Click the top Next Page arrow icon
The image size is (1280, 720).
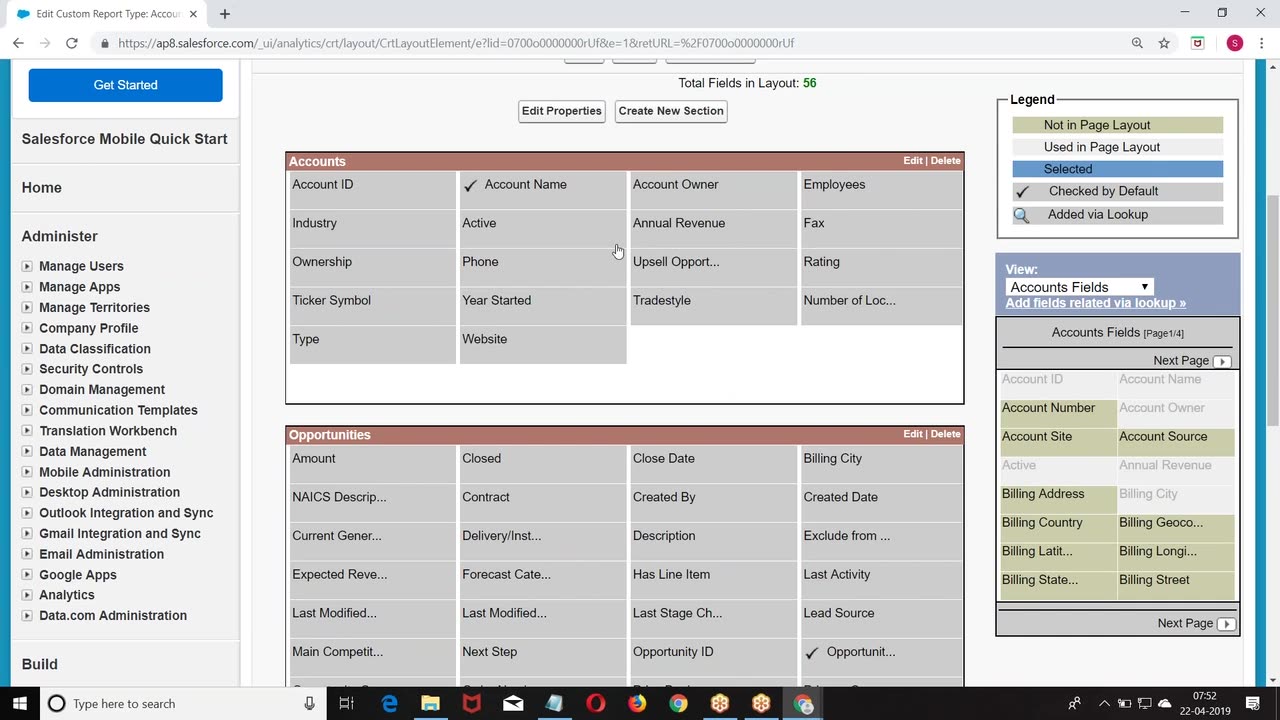[x=1222, y=361]
